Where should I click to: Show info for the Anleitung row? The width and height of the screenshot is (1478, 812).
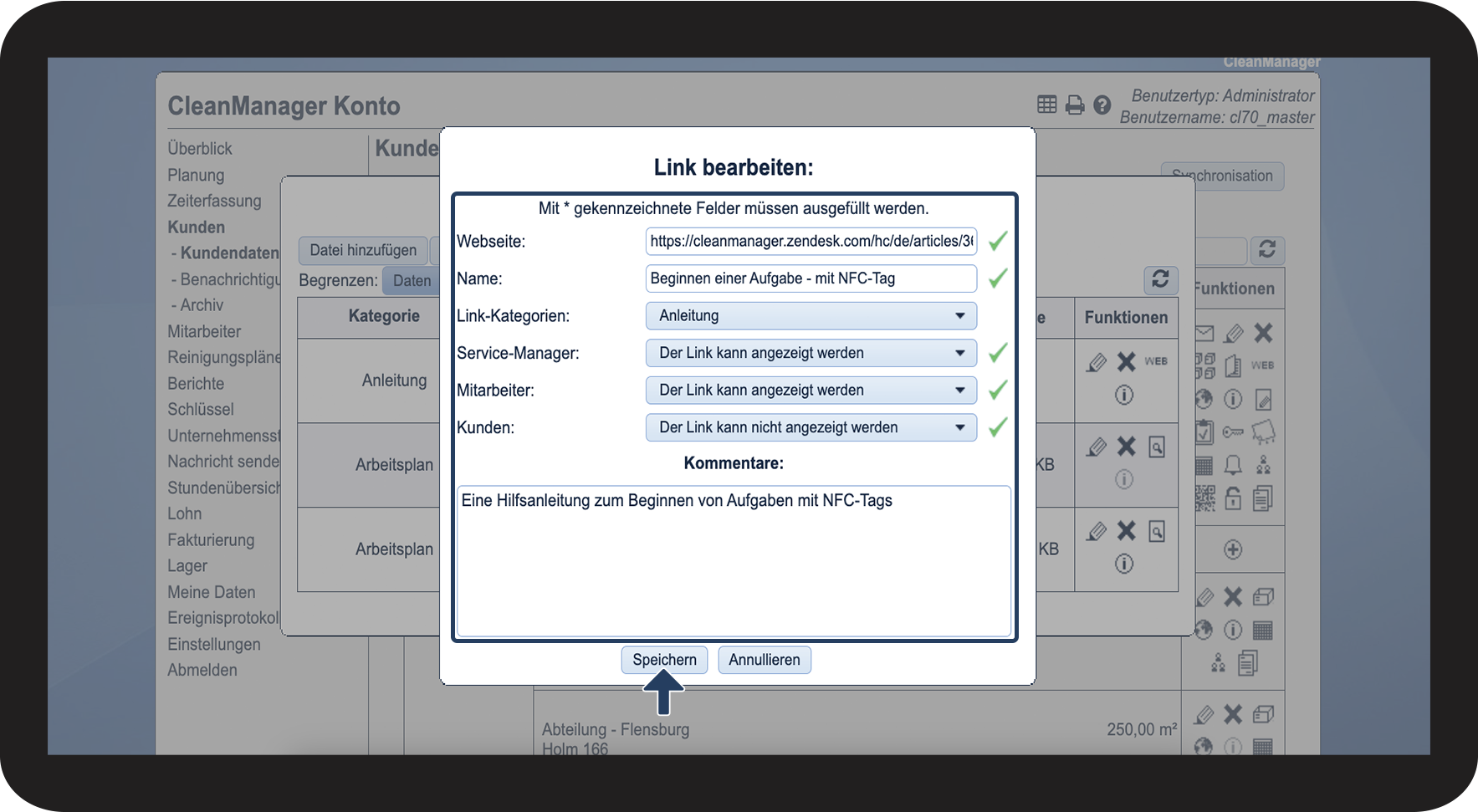click(1124, 395)
